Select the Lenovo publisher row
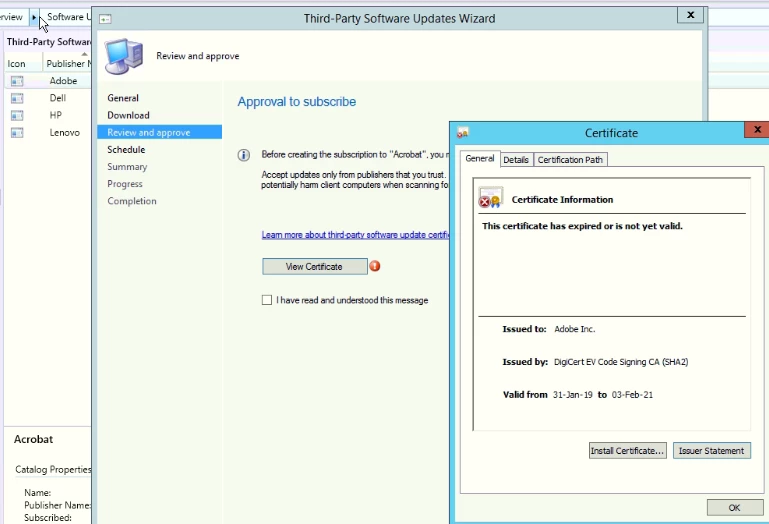 (x=48, y=132)
